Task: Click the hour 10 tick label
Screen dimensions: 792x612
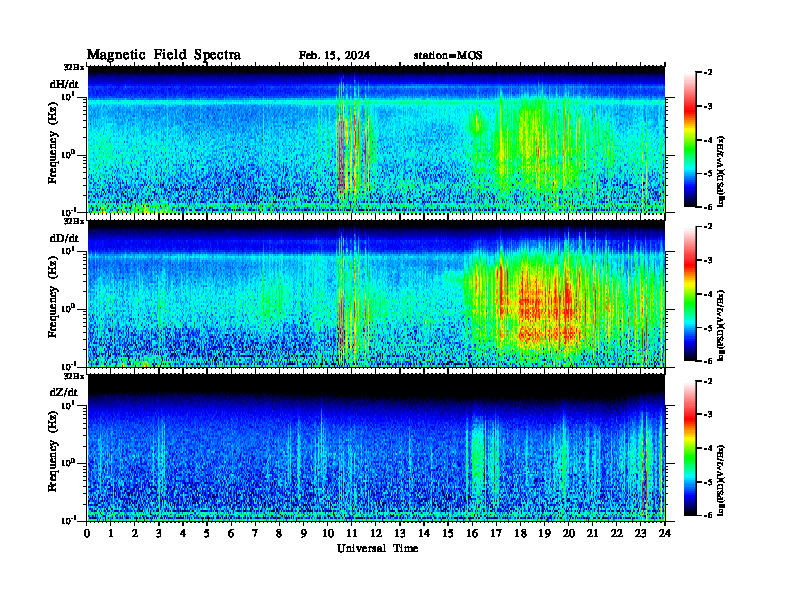Action: click(328, 533)
